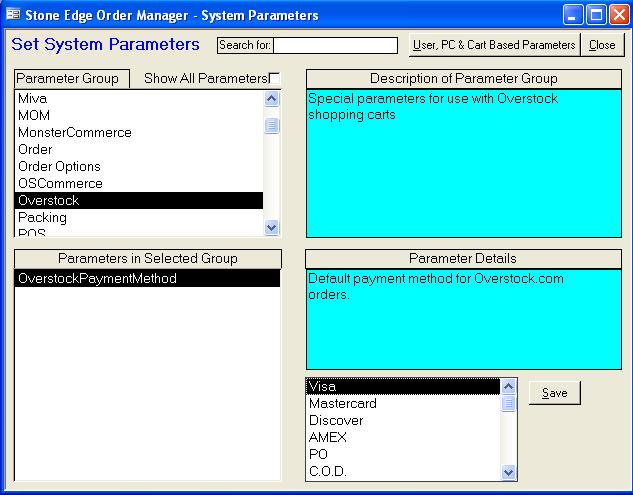Select Miva parameter group

tap(138, 99)
